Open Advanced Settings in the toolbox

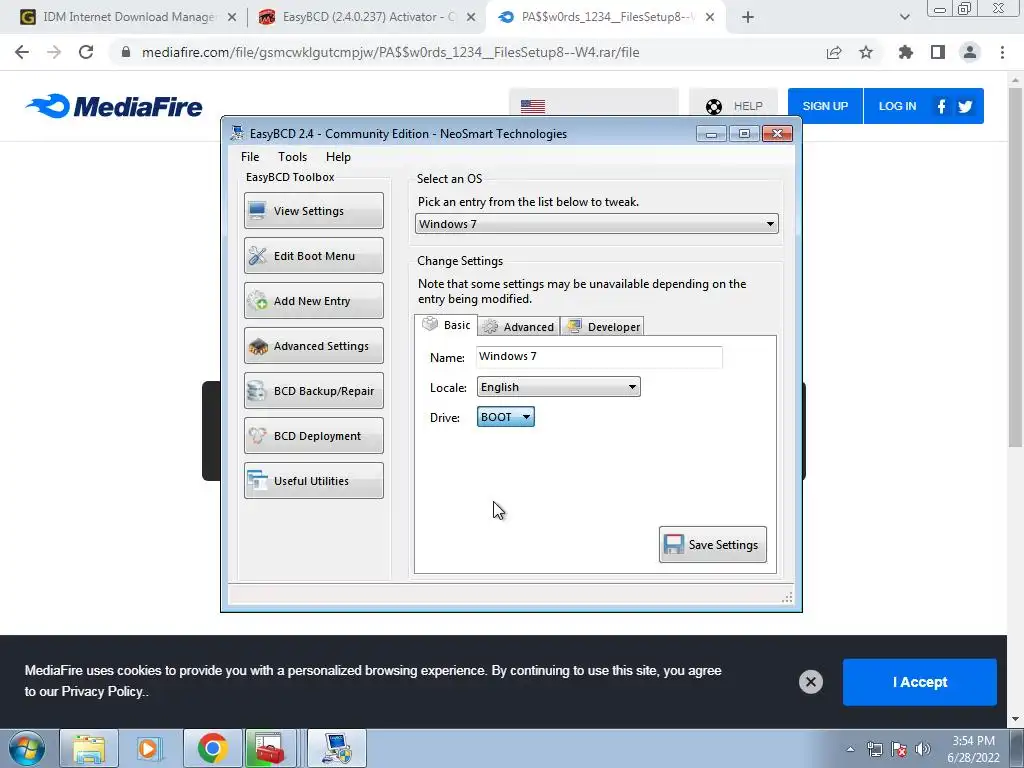[x=313, y=345]
